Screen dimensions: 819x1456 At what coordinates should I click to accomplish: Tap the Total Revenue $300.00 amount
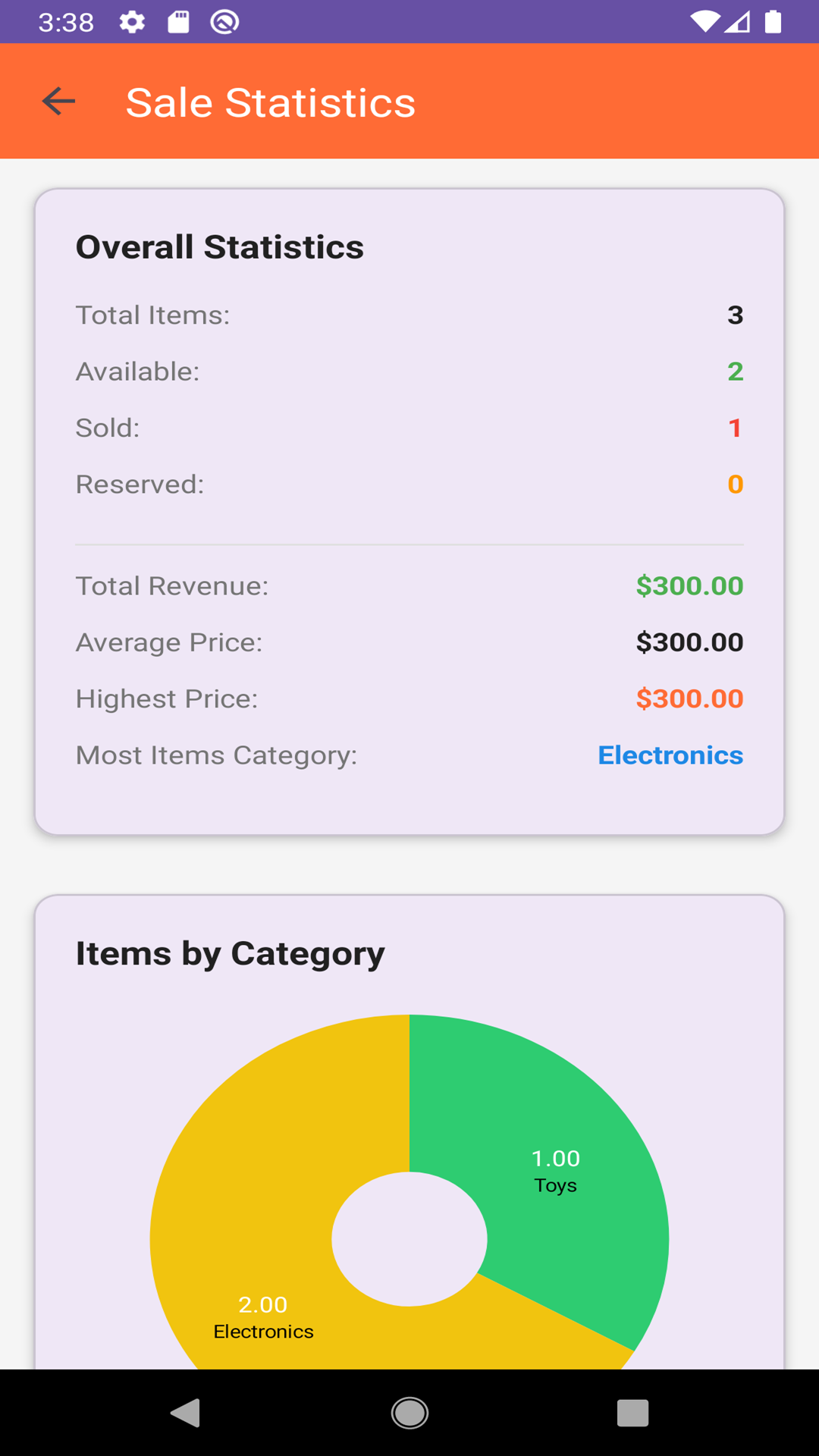coord(689,586)
